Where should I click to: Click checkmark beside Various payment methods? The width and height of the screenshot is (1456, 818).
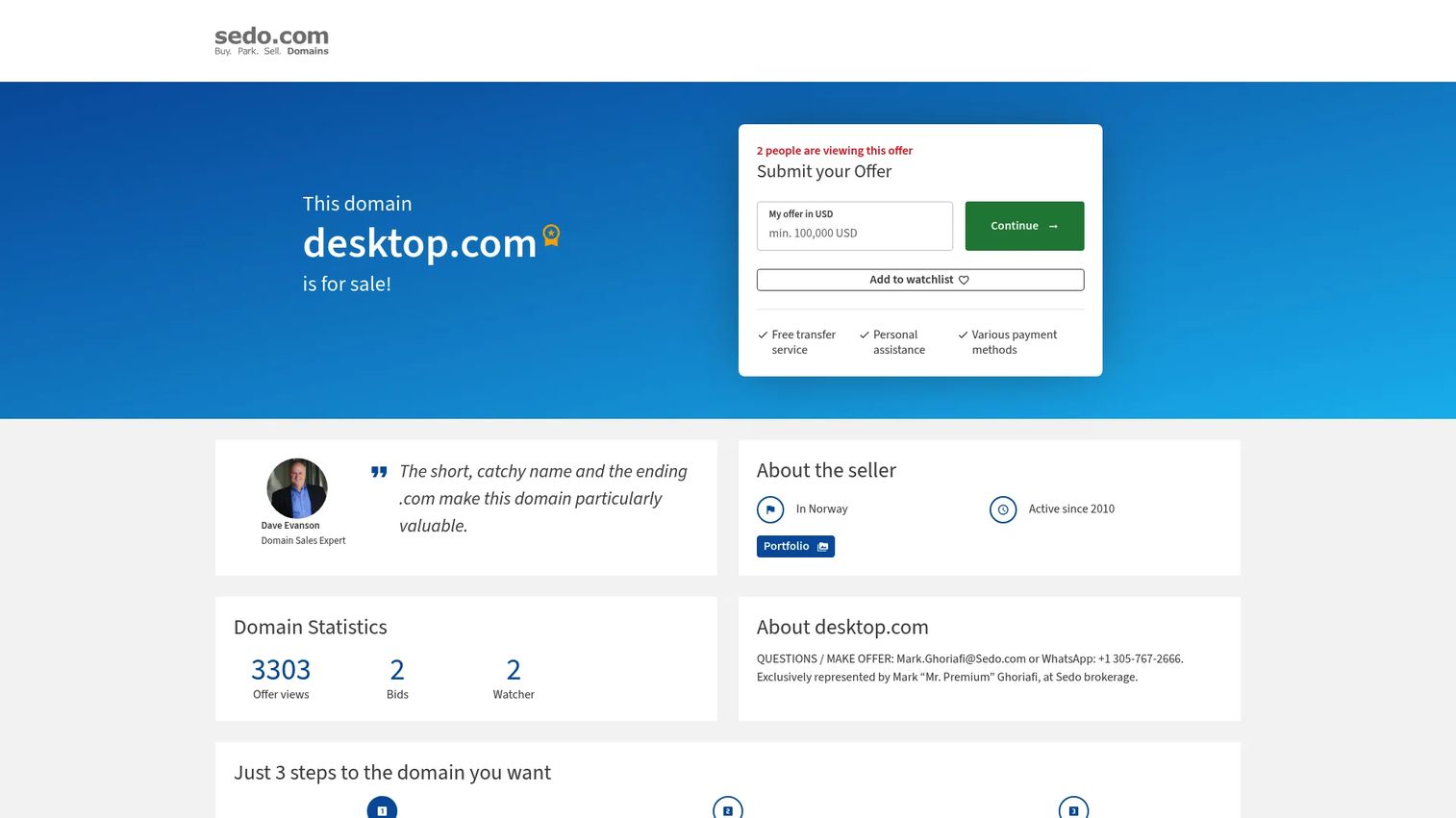[963, 335]
